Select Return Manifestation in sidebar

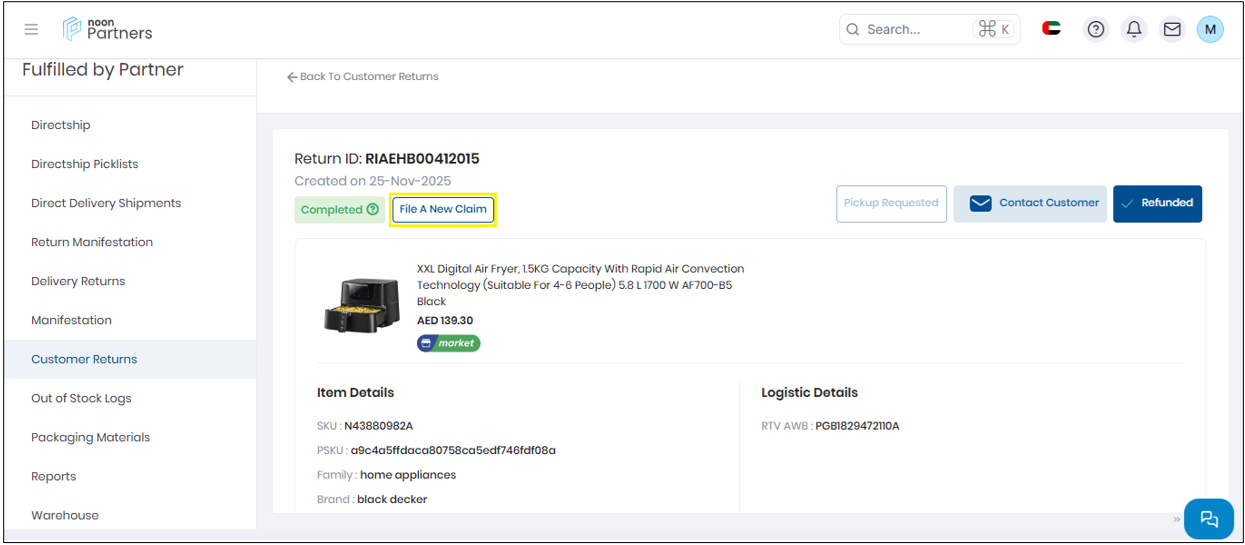tap(92, 242)
